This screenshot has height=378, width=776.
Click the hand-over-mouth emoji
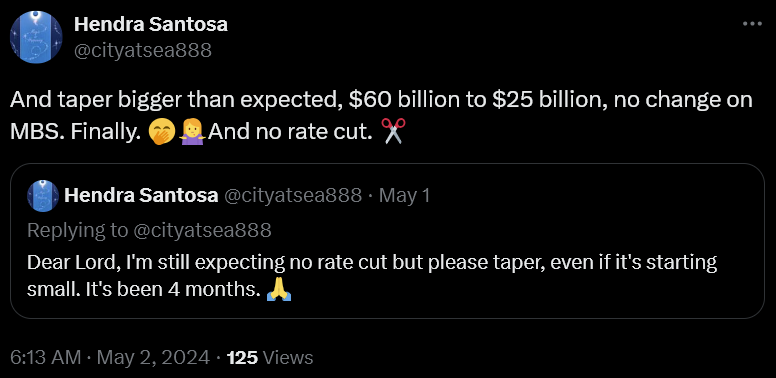click(x=162, y=132)
